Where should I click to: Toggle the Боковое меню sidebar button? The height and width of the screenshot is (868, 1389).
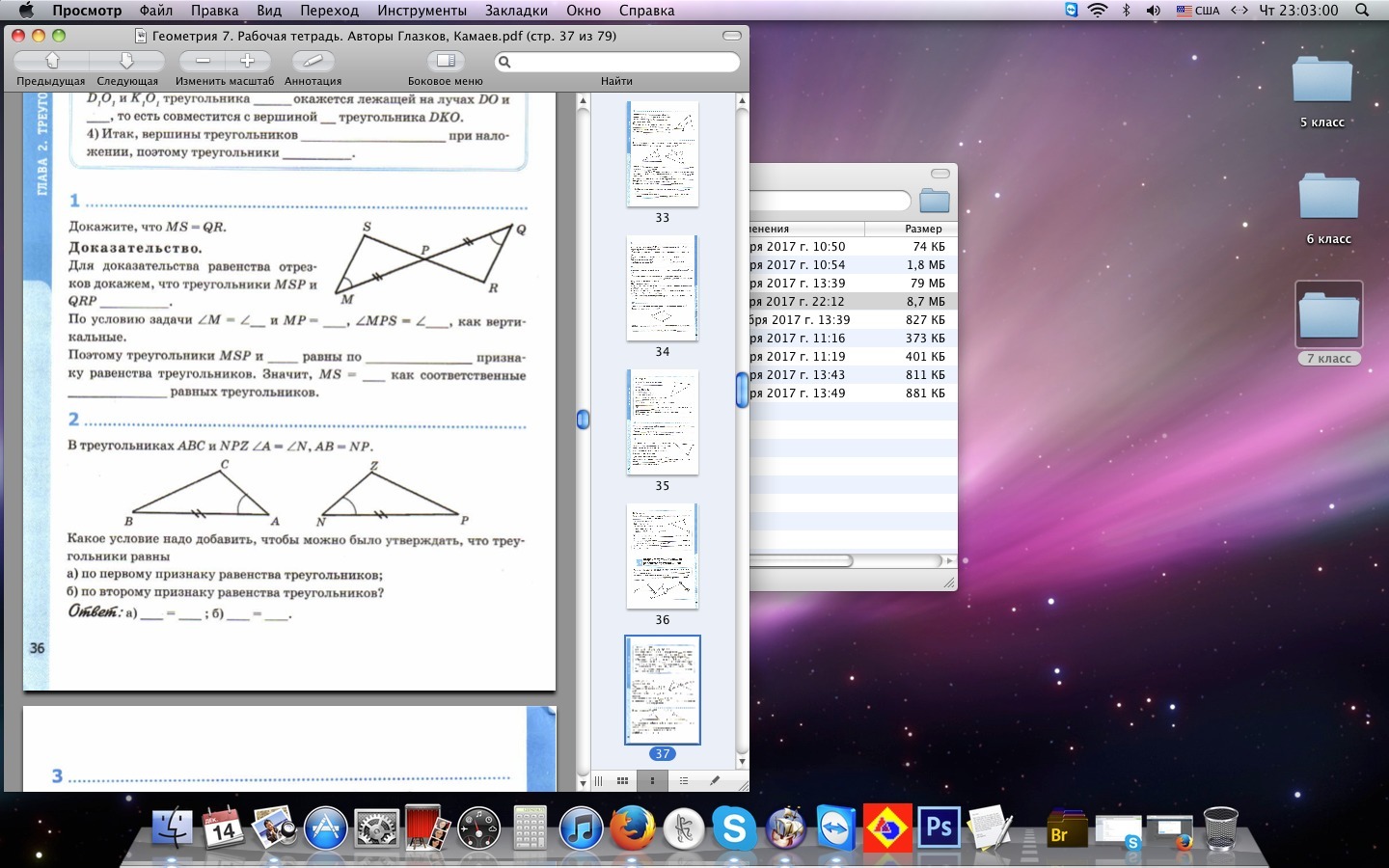[445, 61]
